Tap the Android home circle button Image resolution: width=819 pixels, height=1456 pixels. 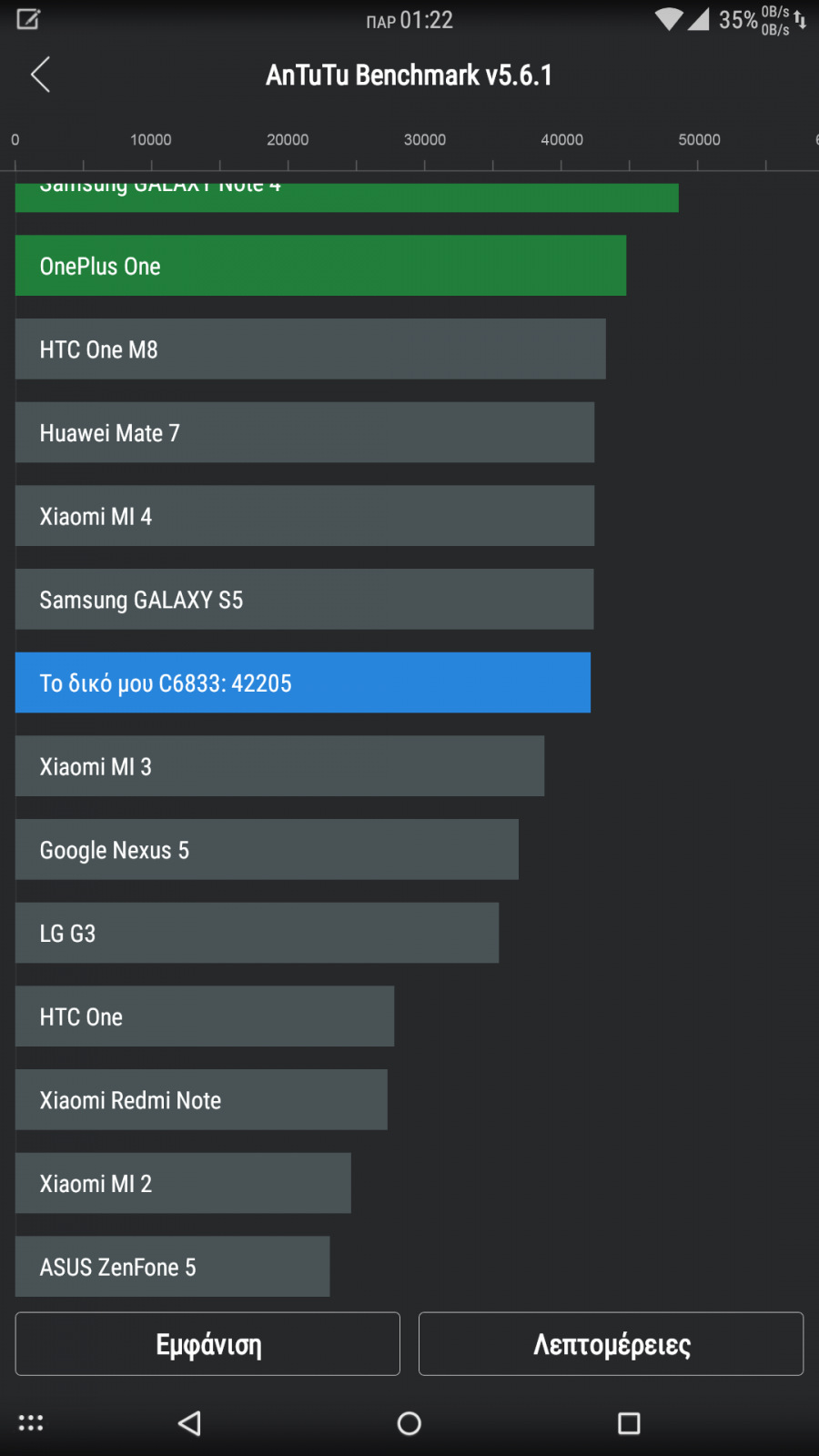tap(409, 1423)
